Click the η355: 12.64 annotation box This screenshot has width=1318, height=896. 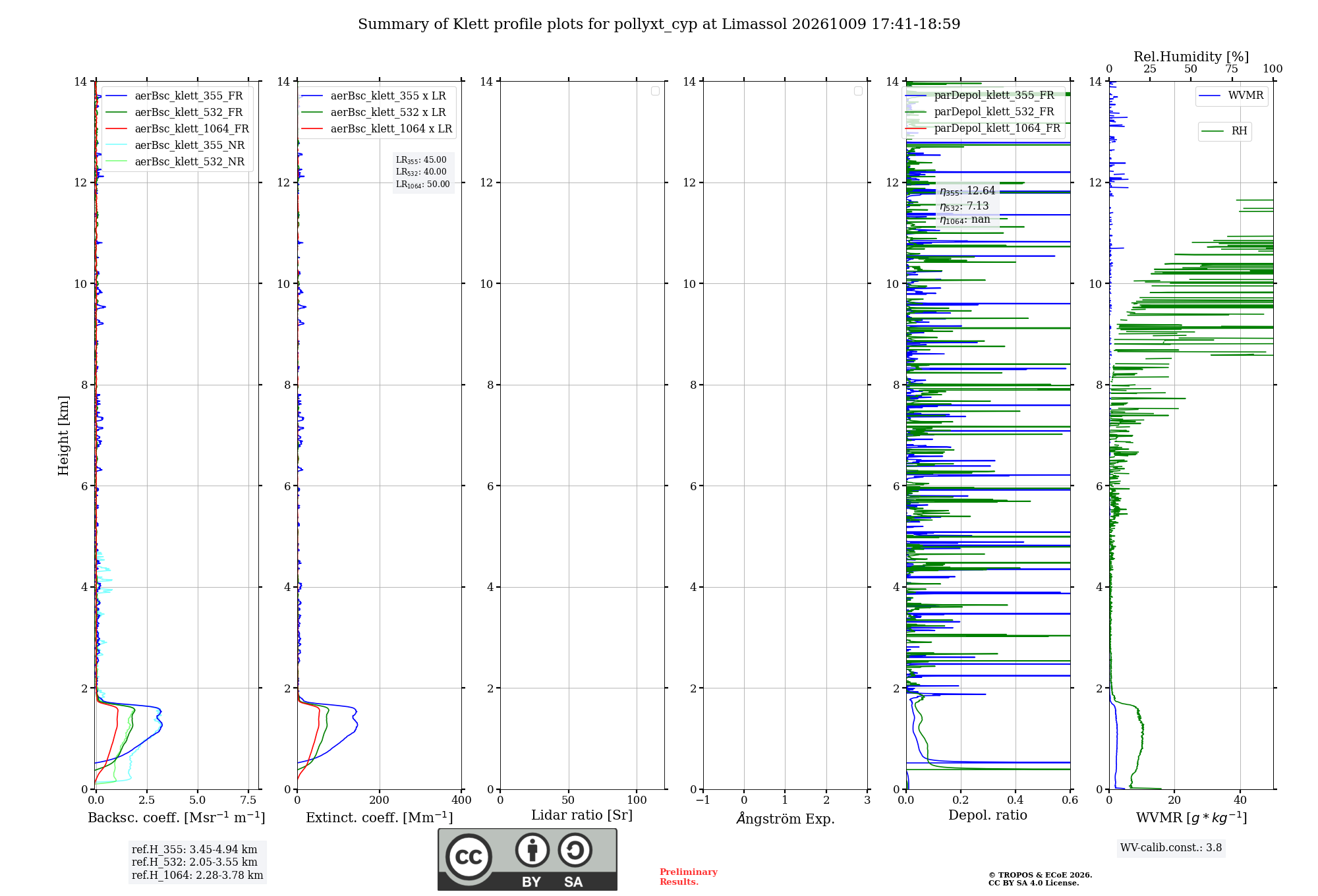[x=967, y=205]
